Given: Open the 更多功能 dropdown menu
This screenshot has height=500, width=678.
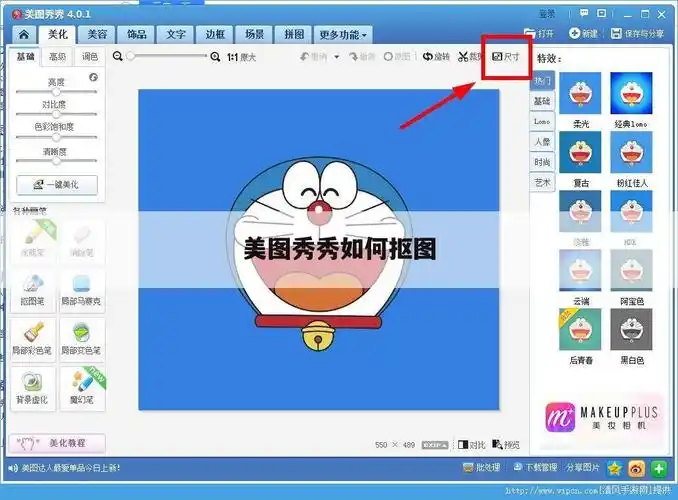Looking at the screenshot, I should coord(343,35).
